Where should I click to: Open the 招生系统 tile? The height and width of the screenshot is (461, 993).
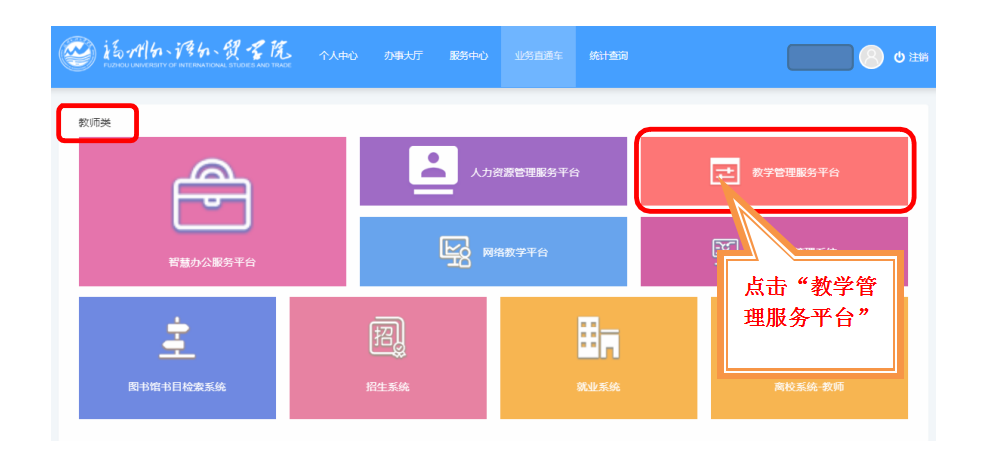388,358
